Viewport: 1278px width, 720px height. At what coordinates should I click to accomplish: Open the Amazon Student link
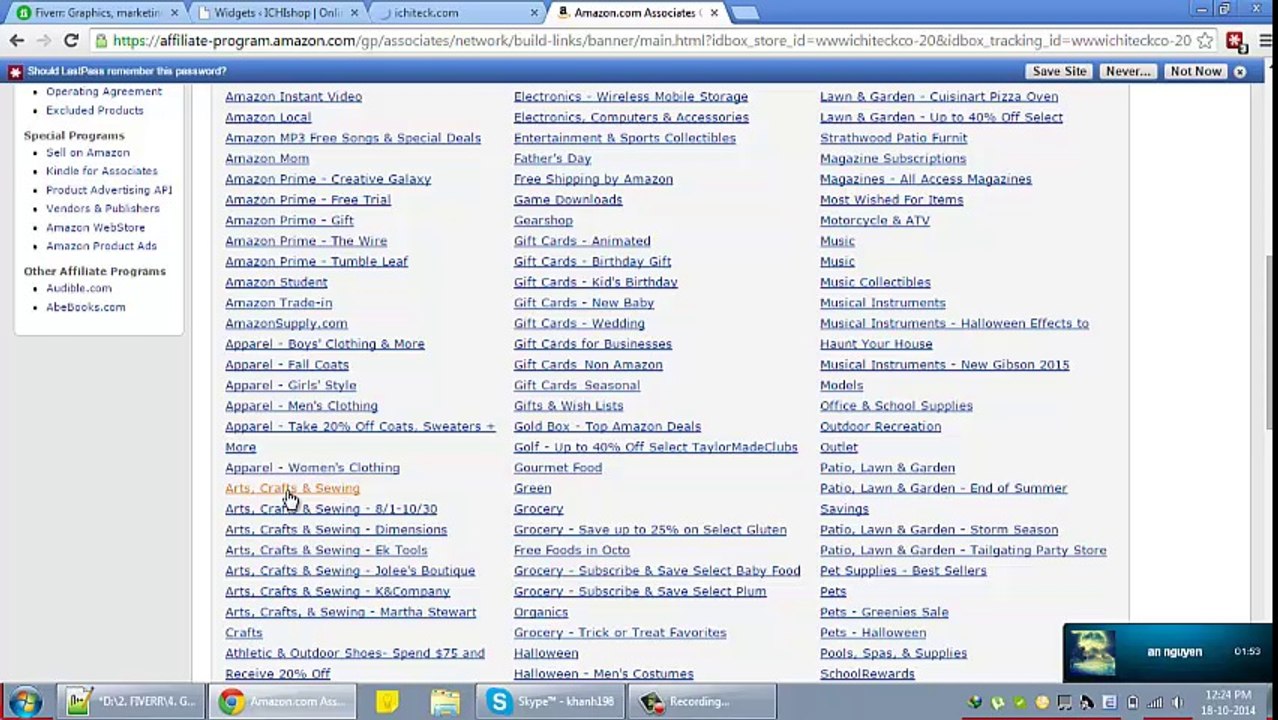pos(276,282)
